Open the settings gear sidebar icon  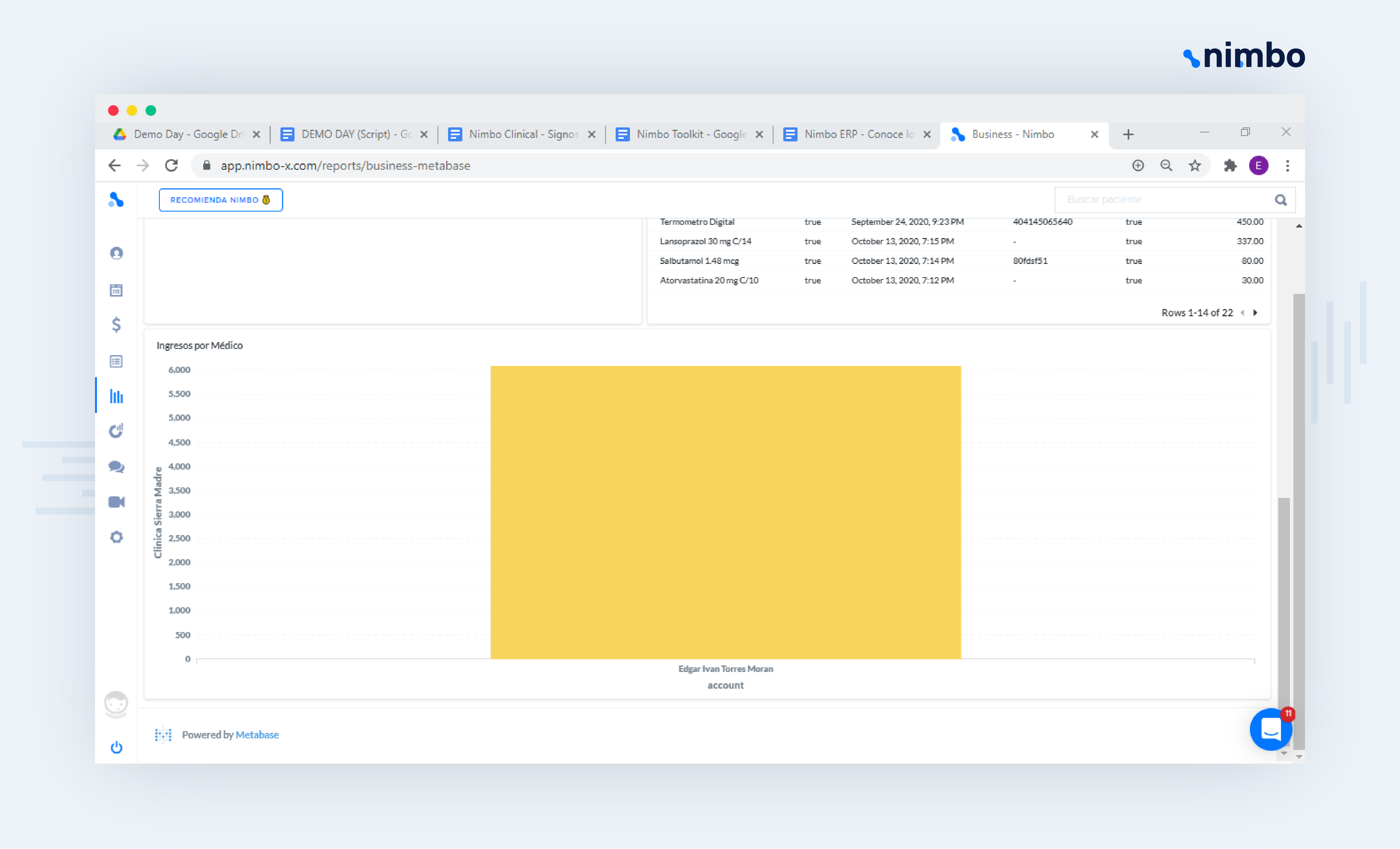117,537
